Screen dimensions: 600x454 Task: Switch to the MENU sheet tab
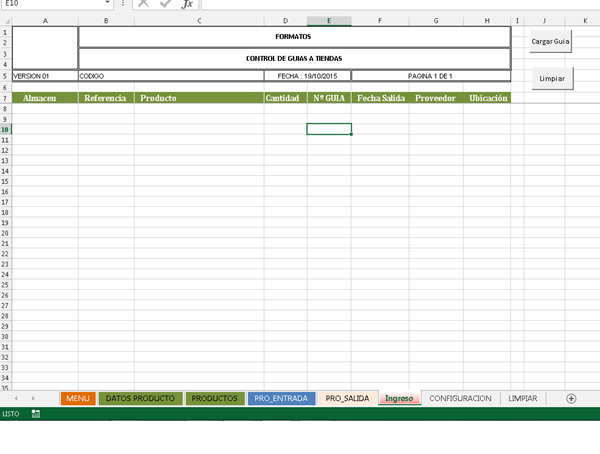point(78,398)
